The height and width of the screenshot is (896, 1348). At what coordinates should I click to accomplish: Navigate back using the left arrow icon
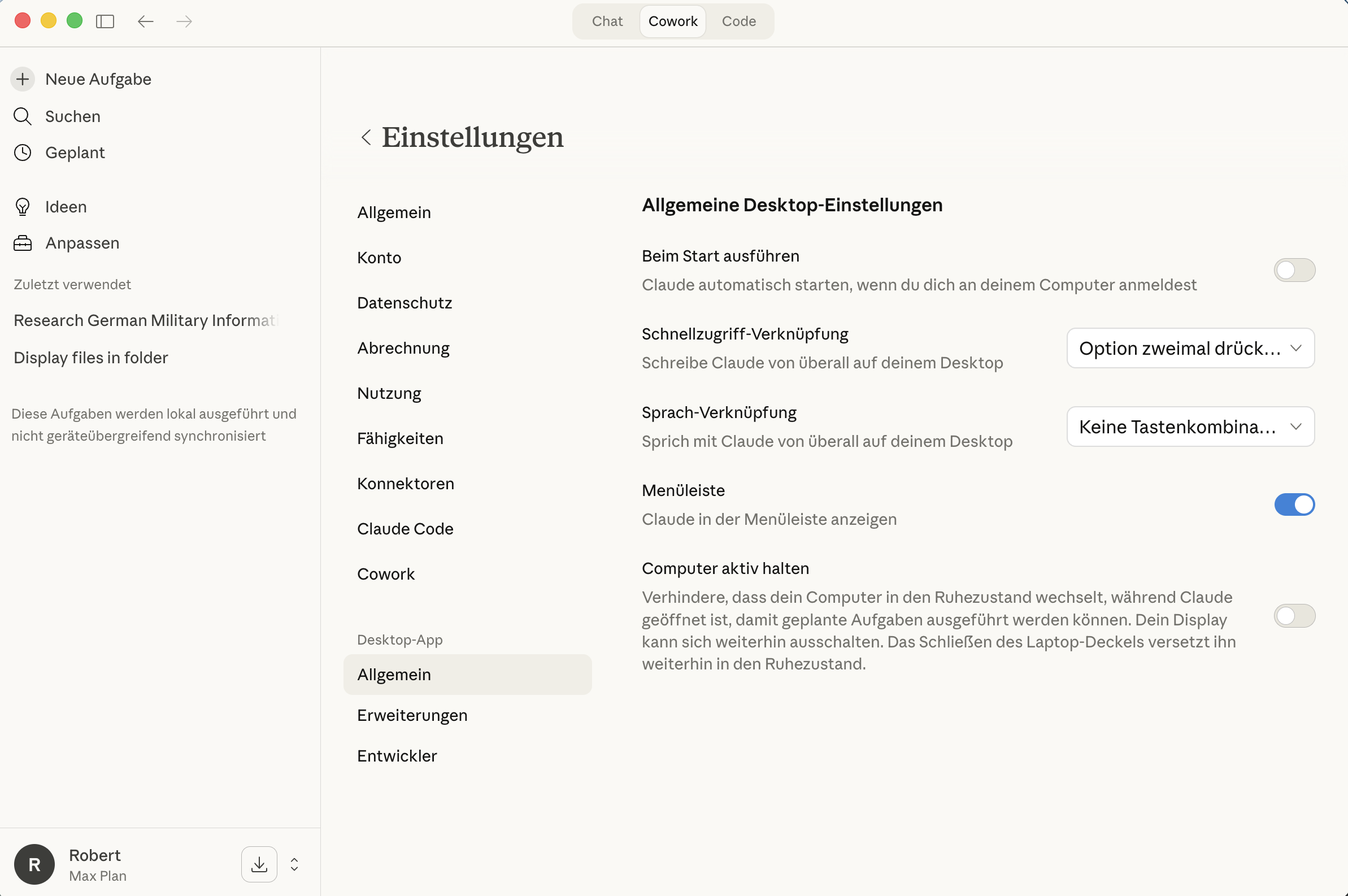coord(145,21)
